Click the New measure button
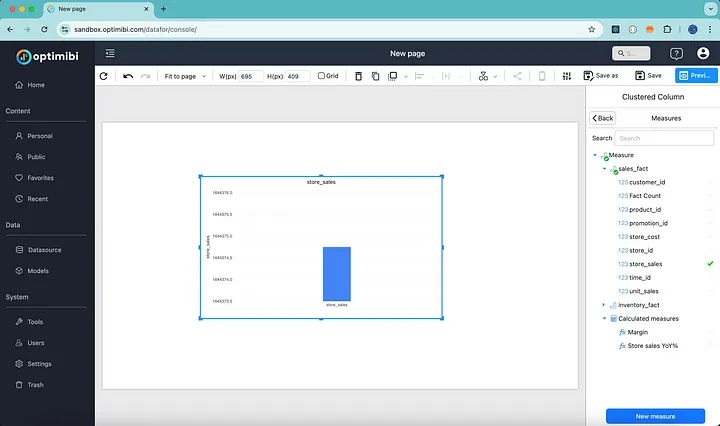Viewport: 720px width, 426px height. coord(655,416)
